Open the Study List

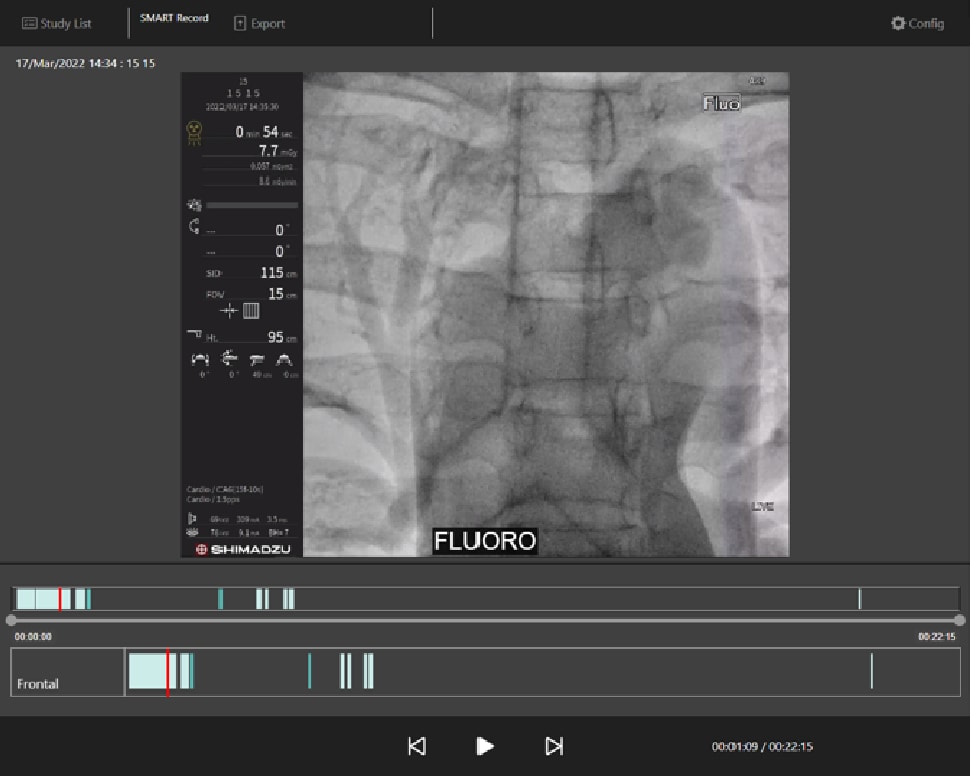57,23
